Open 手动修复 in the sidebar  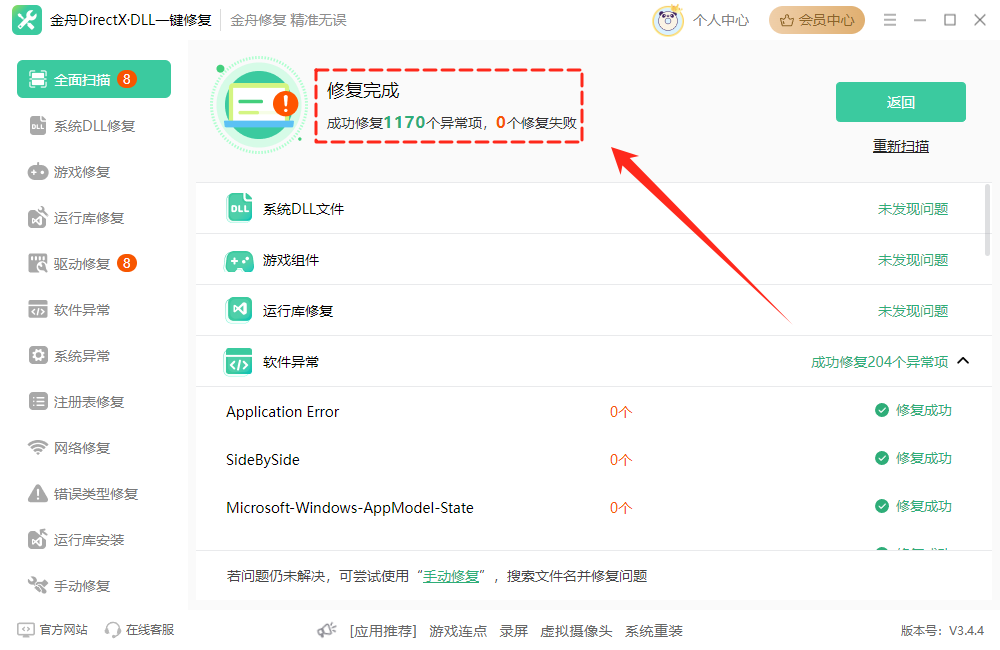coord(94,586)
